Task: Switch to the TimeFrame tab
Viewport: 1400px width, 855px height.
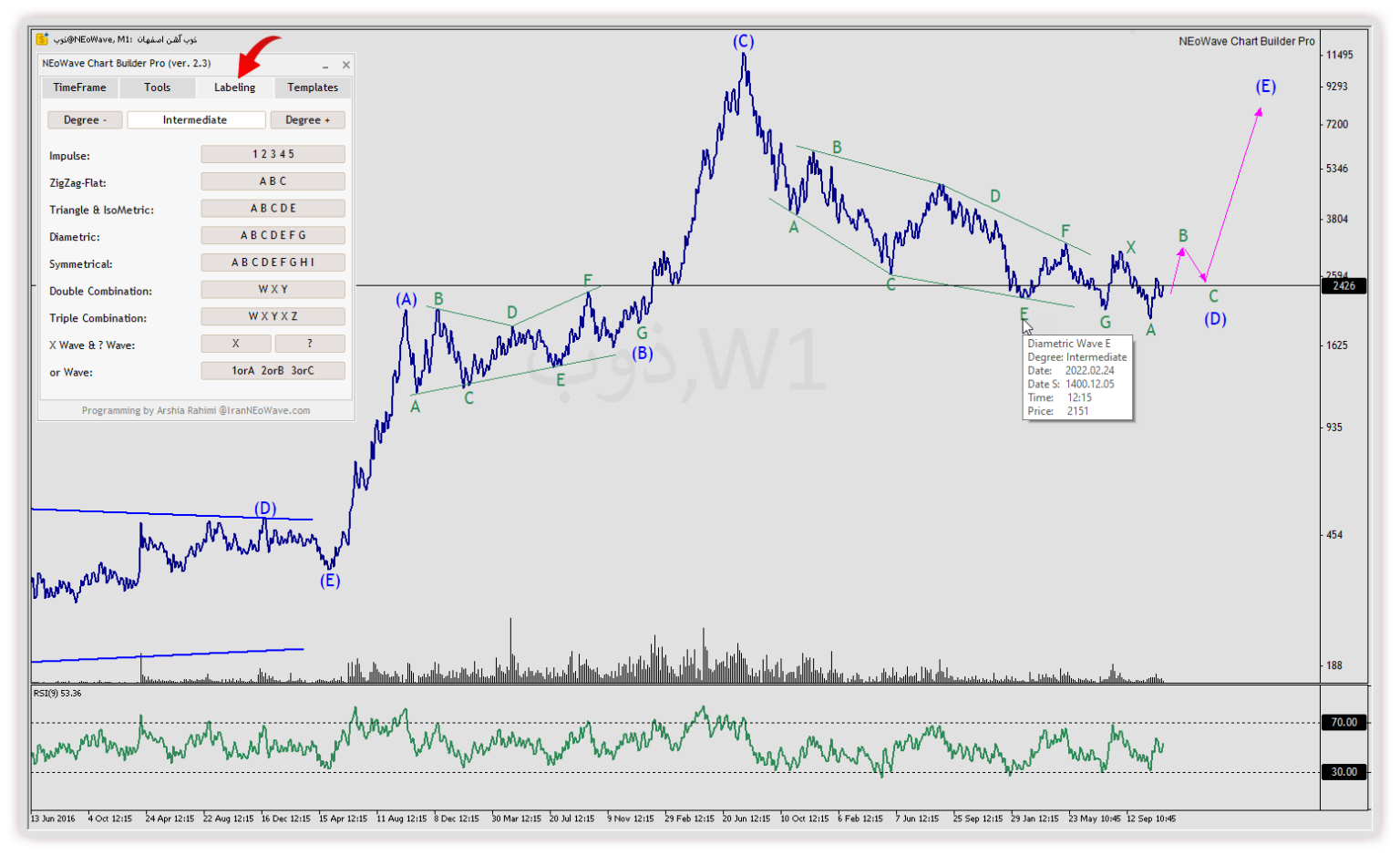Action: [x=79, y=88]
